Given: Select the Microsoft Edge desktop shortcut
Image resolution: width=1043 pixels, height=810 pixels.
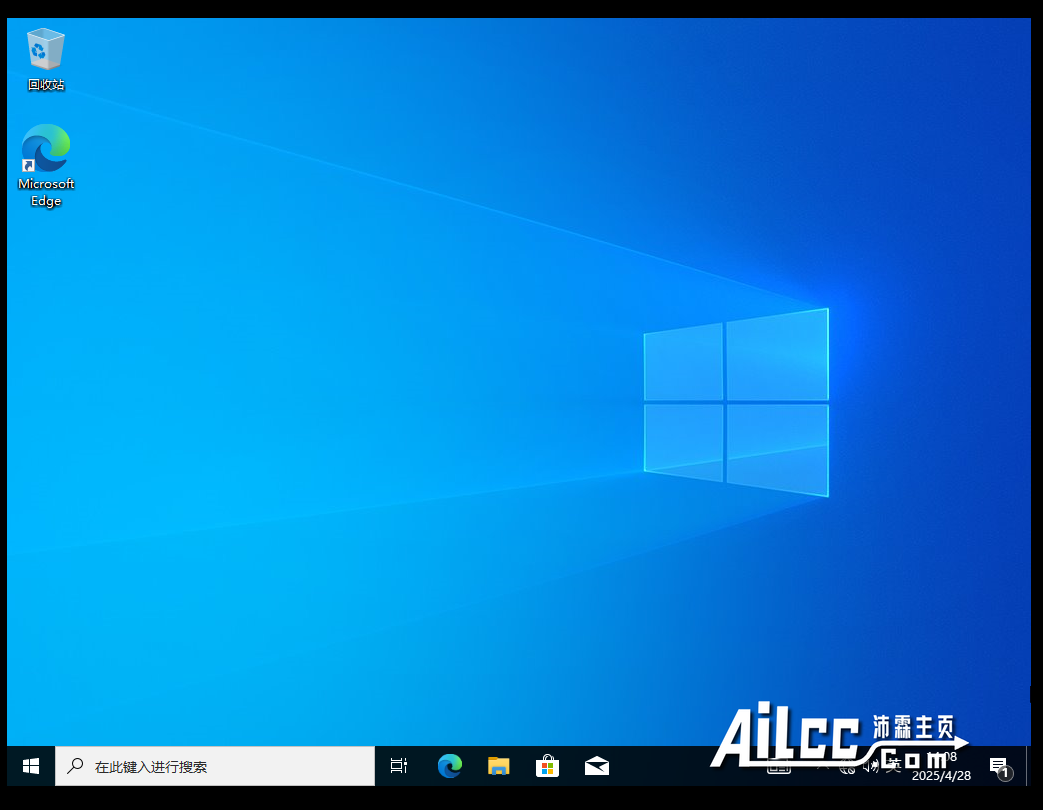Looking at the screenshot, I should point(46,166).
